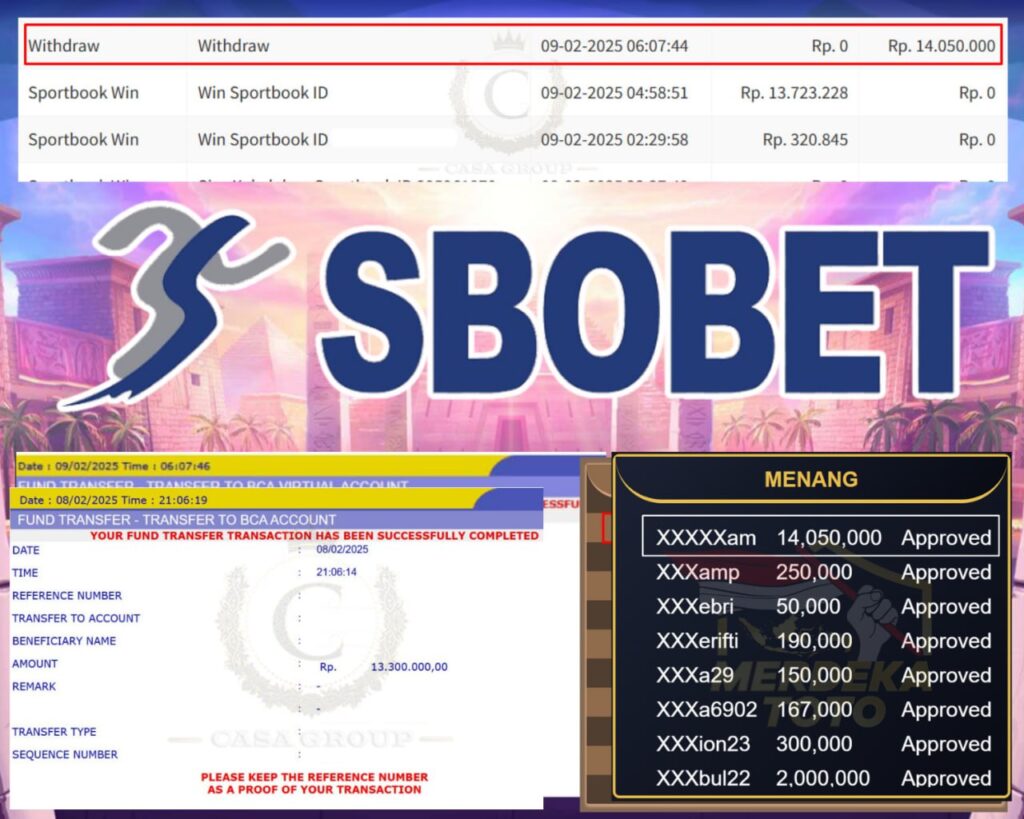Screen dimensions: 1024x819
Task: Select the XXXXXam 14,050,000 winner row
Action: coord(820,537)
